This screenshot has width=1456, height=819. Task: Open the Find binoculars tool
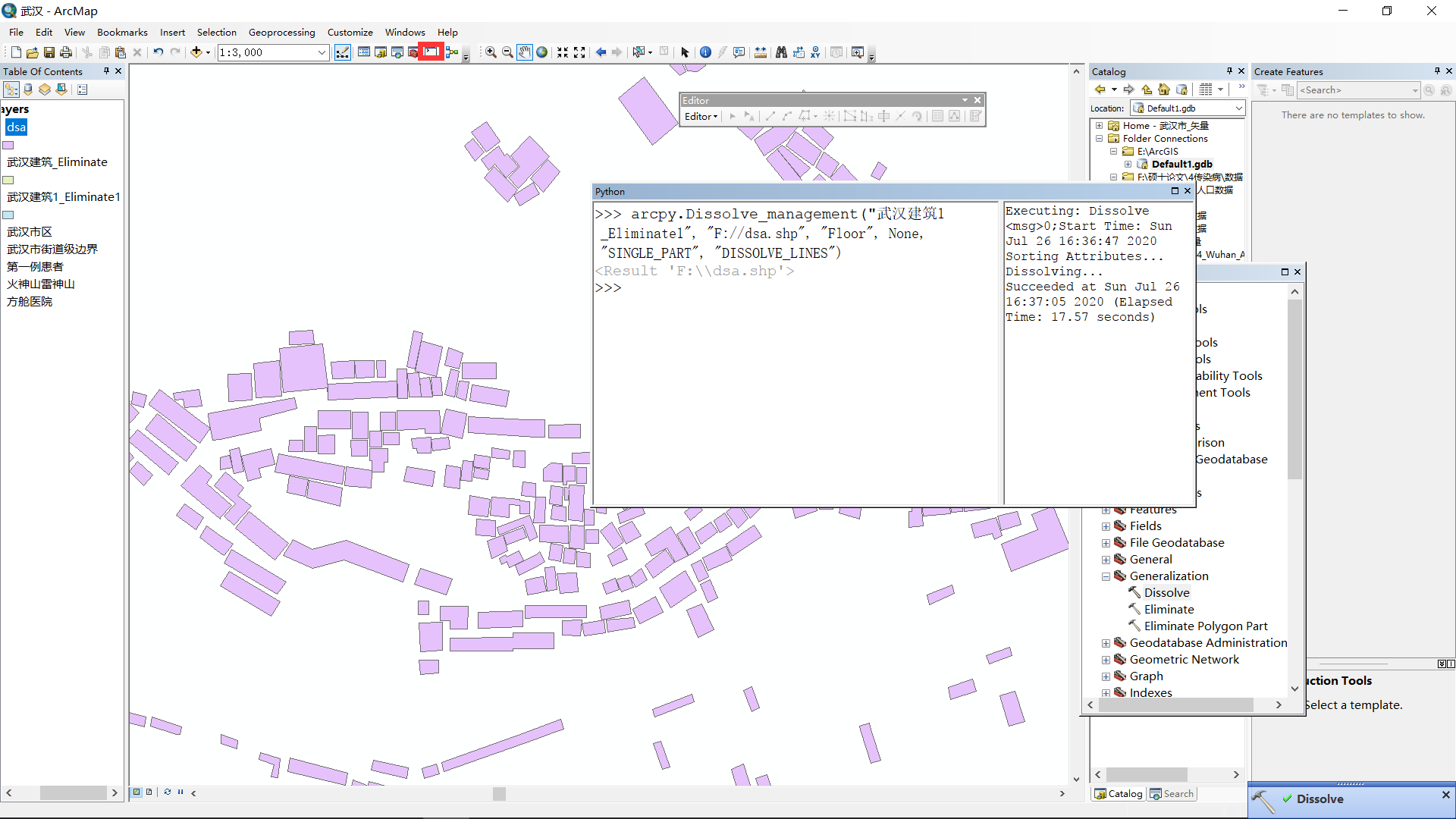(781, 52)
